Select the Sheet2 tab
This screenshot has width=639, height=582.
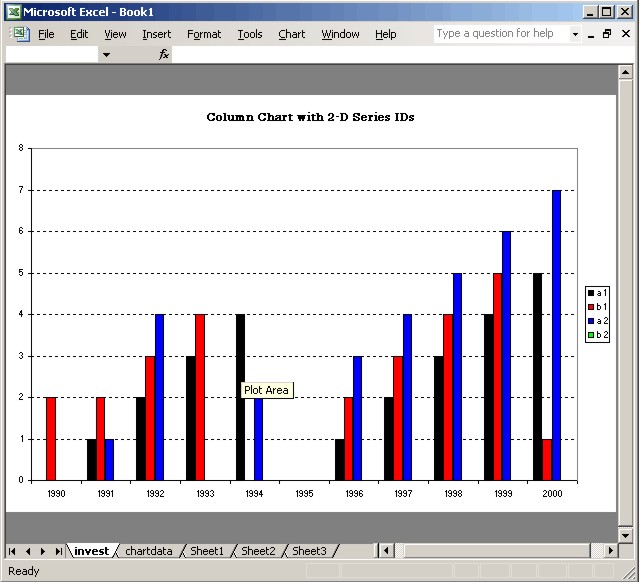(x=258, y=551)
